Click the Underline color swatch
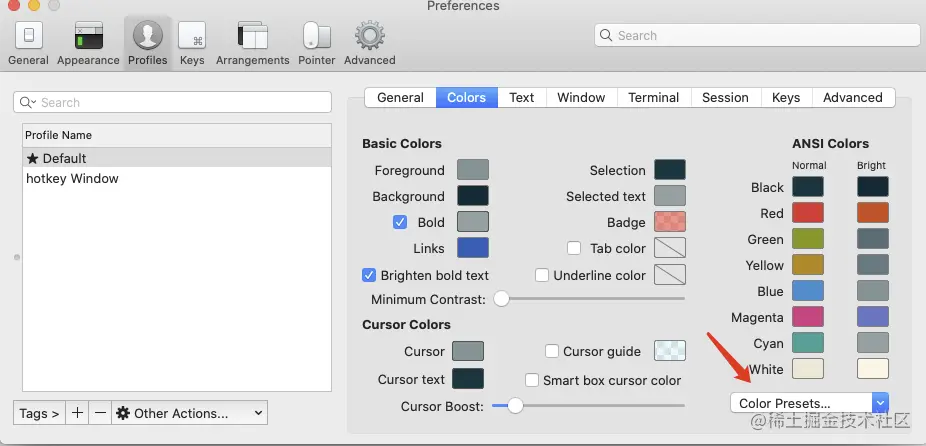Image resolution: width=926 pixels, height=446 pixels. 670,275
